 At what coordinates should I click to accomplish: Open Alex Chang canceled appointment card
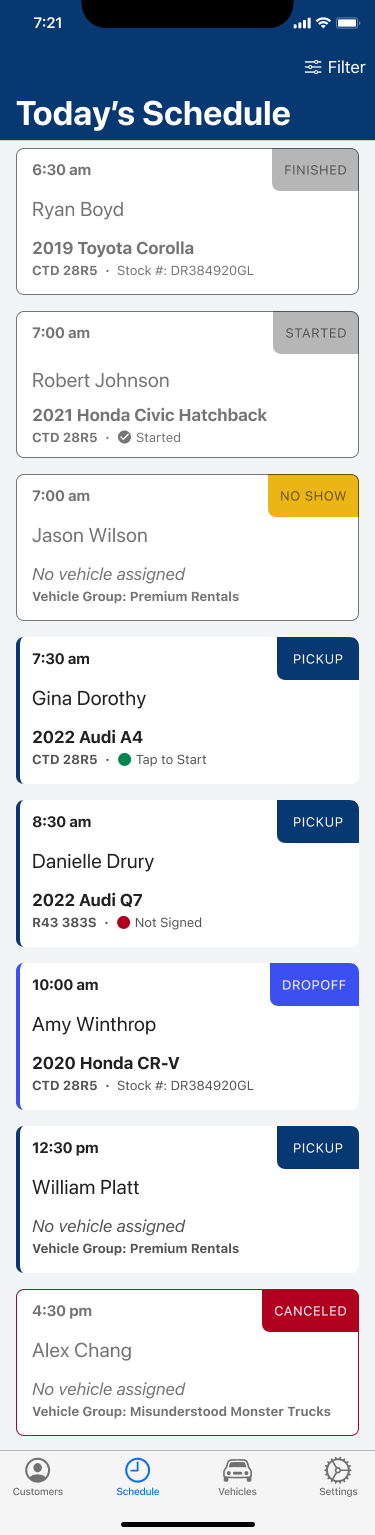pos(187,1362)
